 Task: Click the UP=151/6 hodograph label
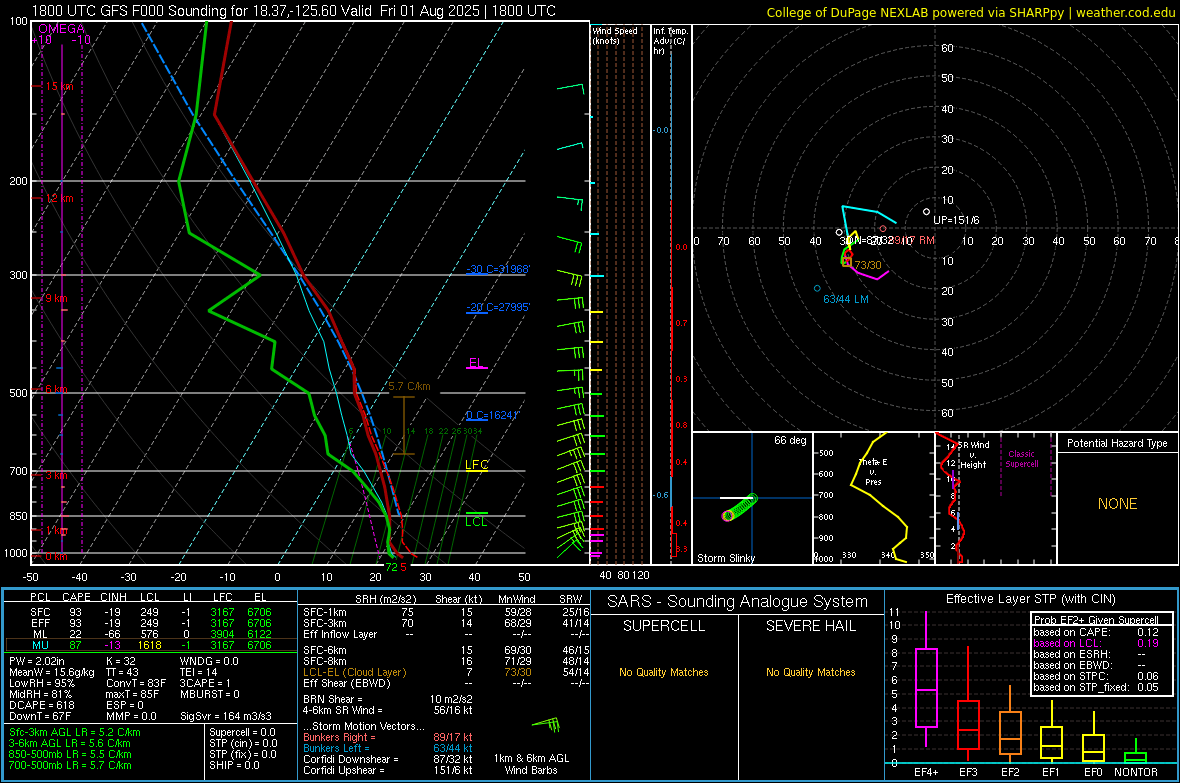[x=956, y=221]
